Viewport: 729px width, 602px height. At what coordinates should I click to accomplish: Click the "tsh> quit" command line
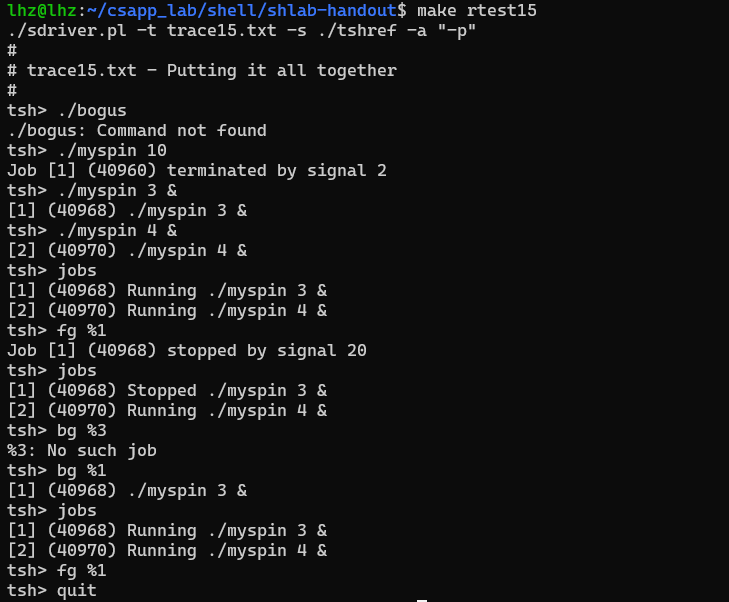point(51,590)
